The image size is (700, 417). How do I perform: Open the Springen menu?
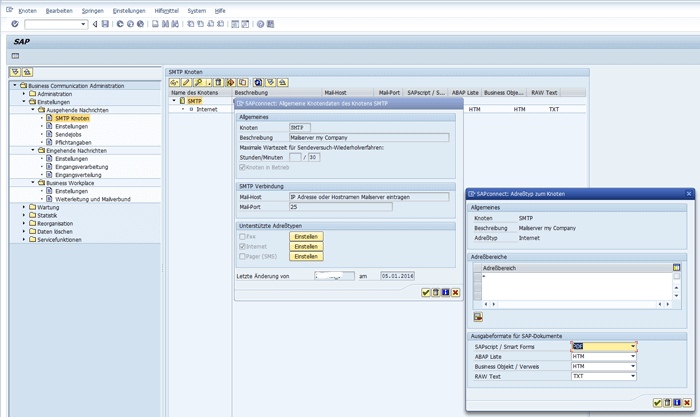pos(92,11)
